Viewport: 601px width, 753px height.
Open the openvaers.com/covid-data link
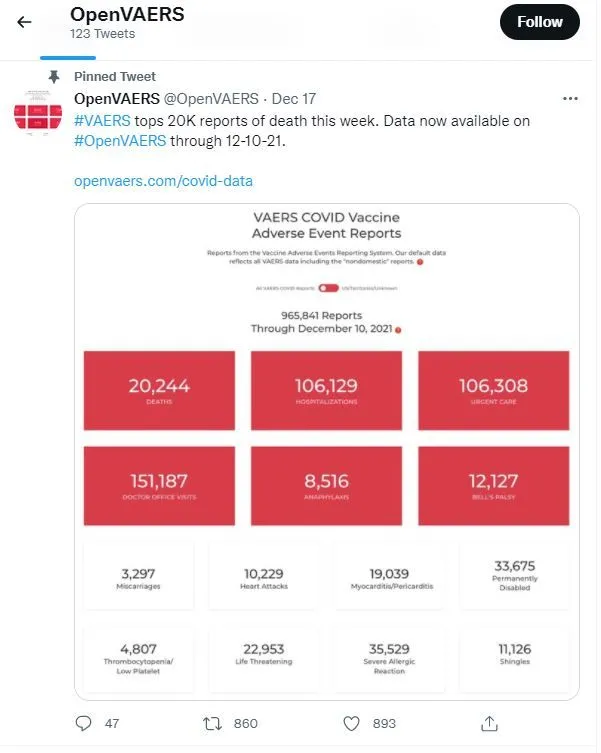coord(163,181)
